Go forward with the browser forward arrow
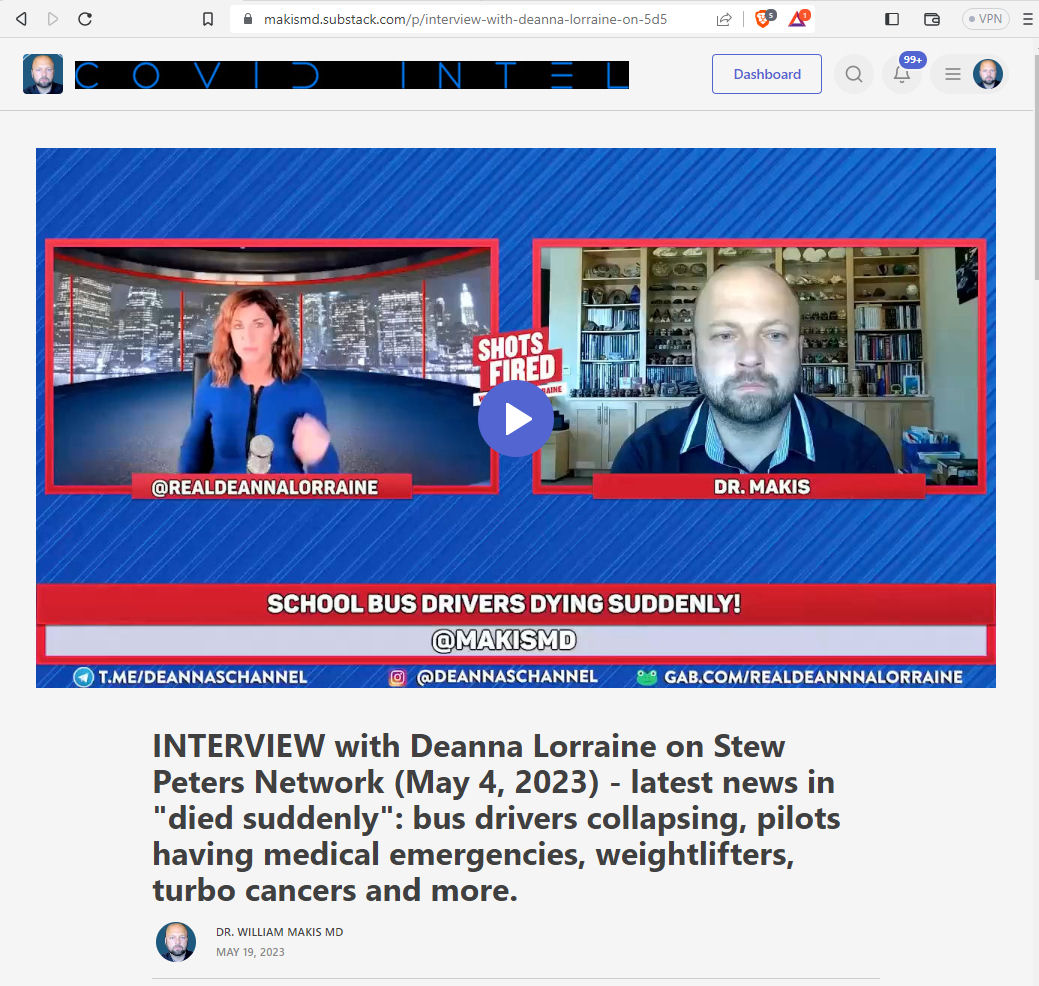Viewport: 1039px width, 986px height. (x=53, y=19)
